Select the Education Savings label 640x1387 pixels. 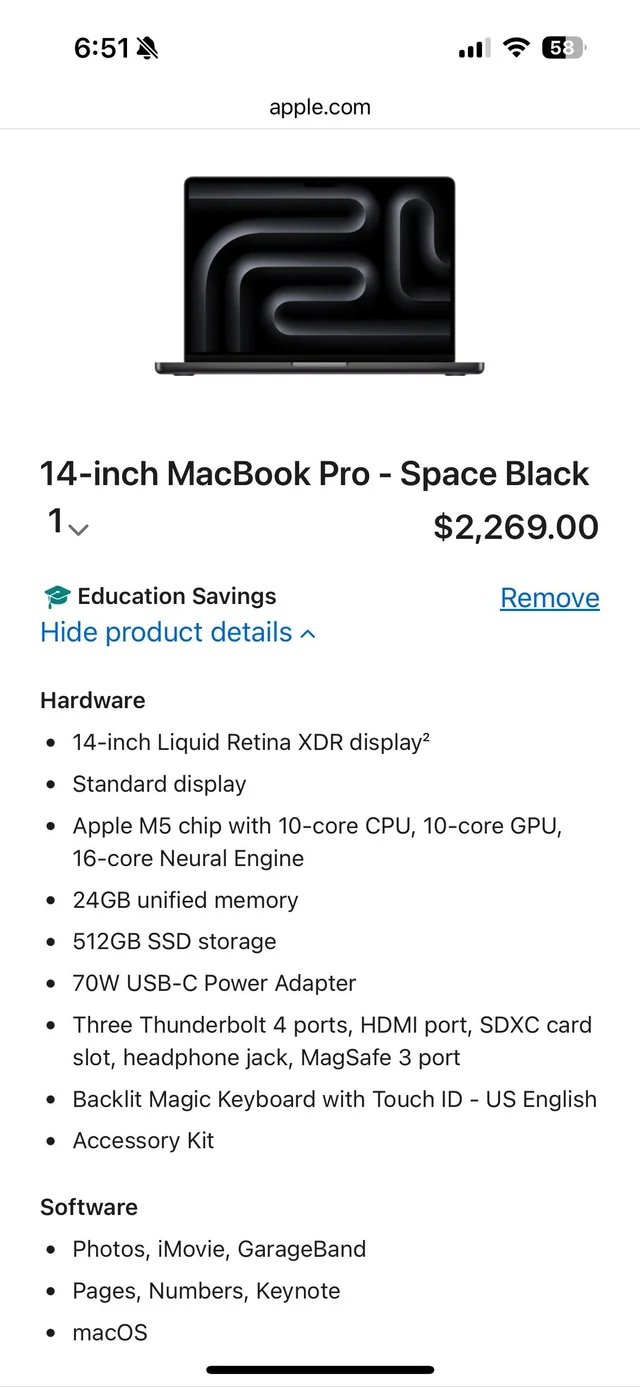coord(176,596)
